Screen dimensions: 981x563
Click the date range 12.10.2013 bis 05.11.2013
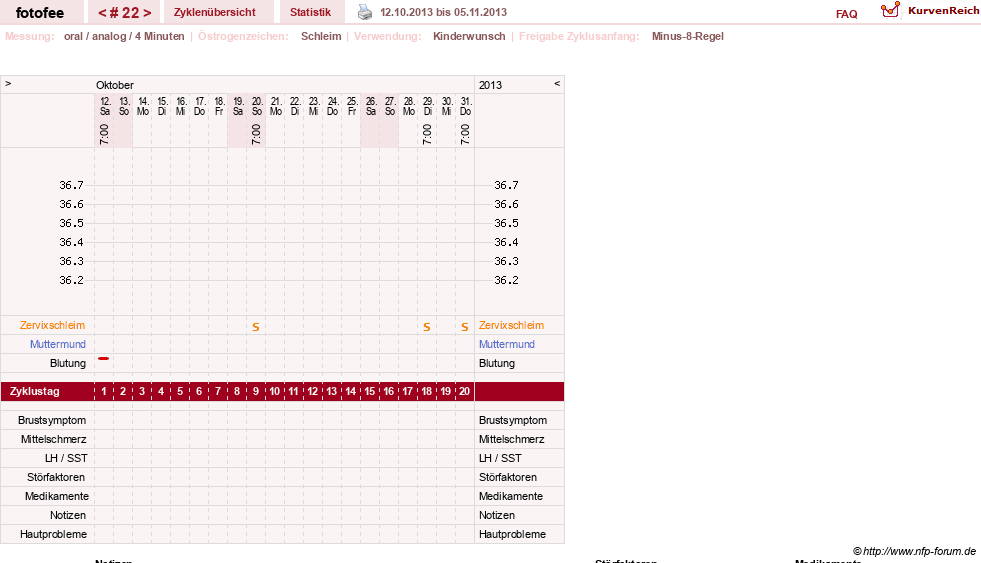444,12
